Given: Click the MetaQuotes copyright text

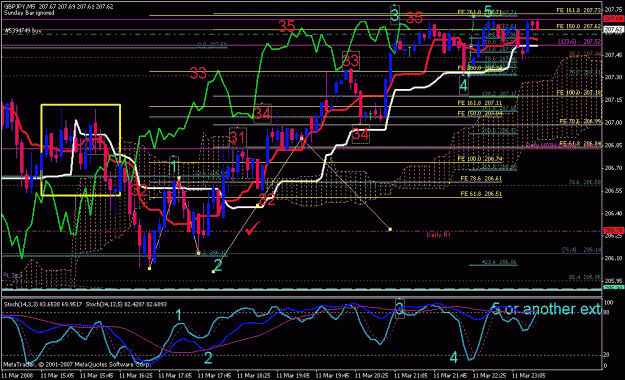Looking at the screenshot, I should click(77, 364).
